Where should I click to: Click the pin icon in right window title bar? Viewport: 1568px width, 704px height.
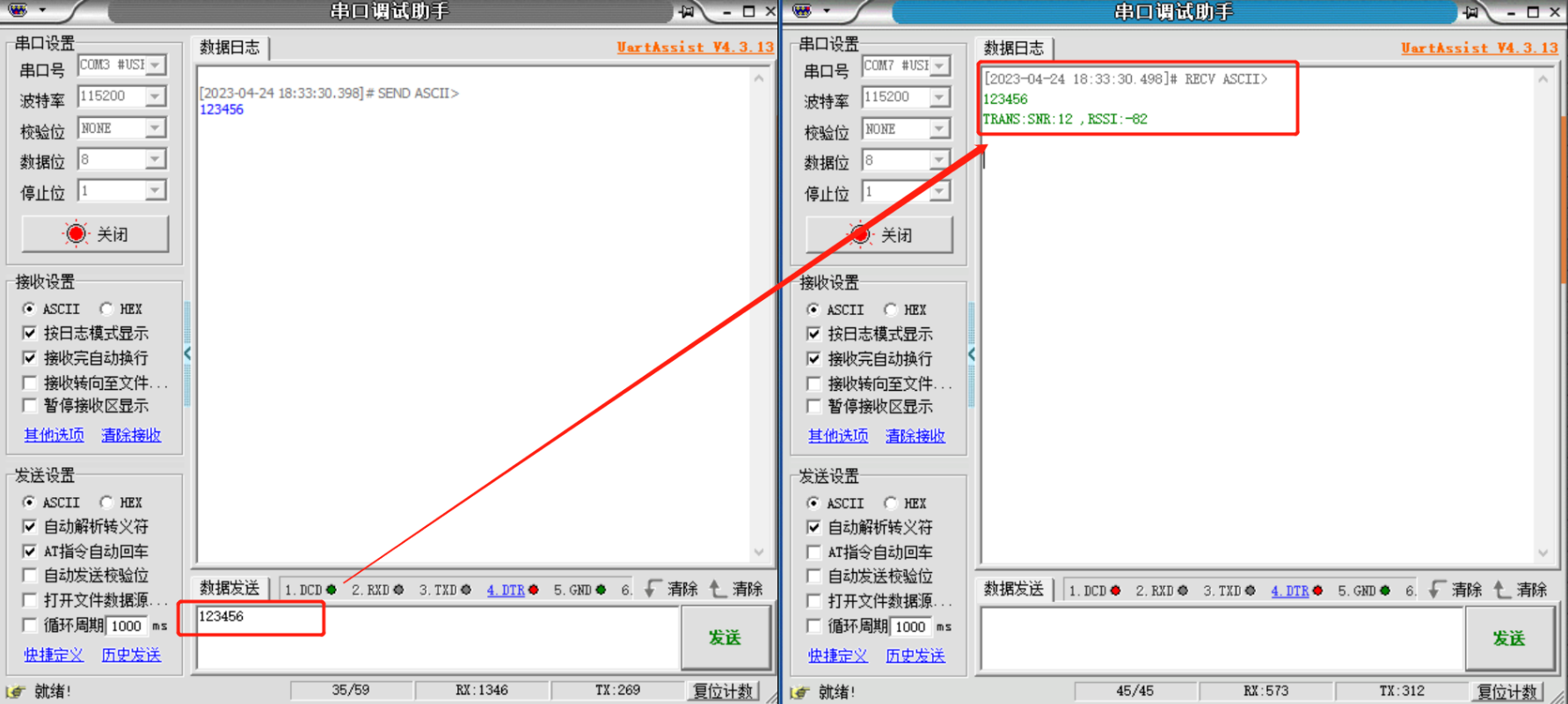(x=1470, y=11)
